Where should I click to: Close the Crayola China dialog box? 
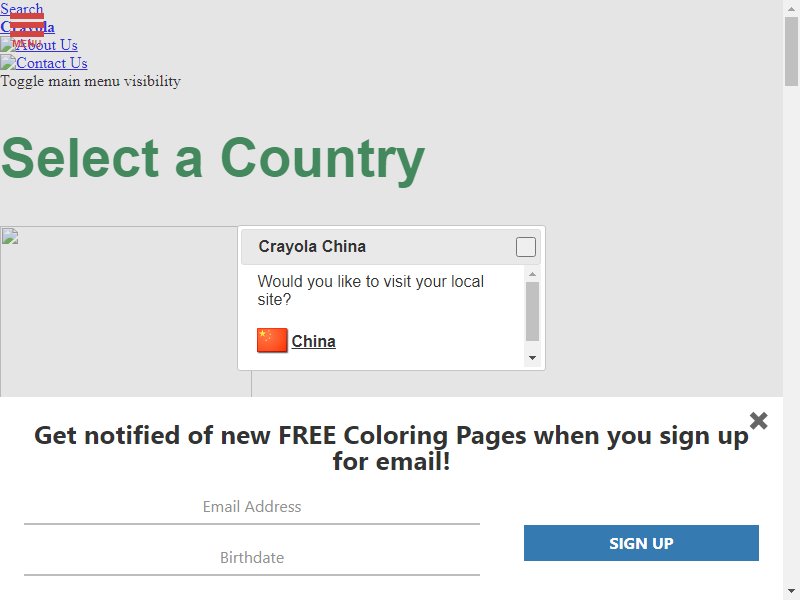(x=526, y=247)
